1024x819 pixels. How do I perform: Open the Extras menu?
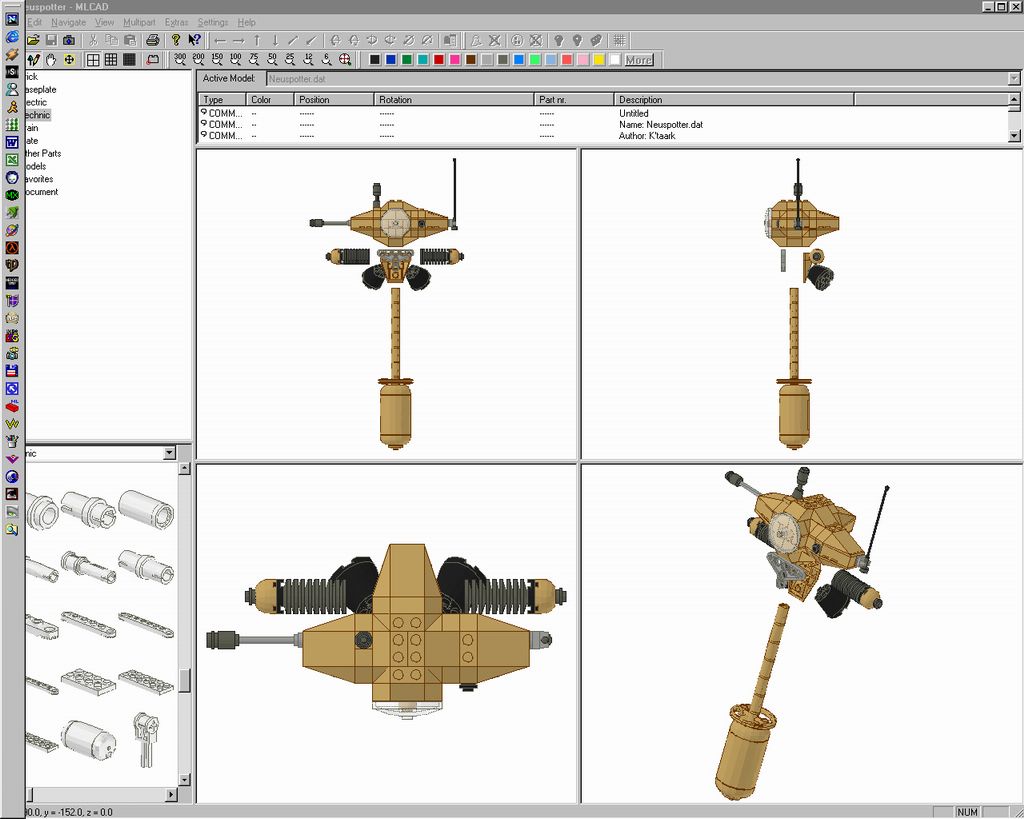pyautogui.click(x=176, y=22)
